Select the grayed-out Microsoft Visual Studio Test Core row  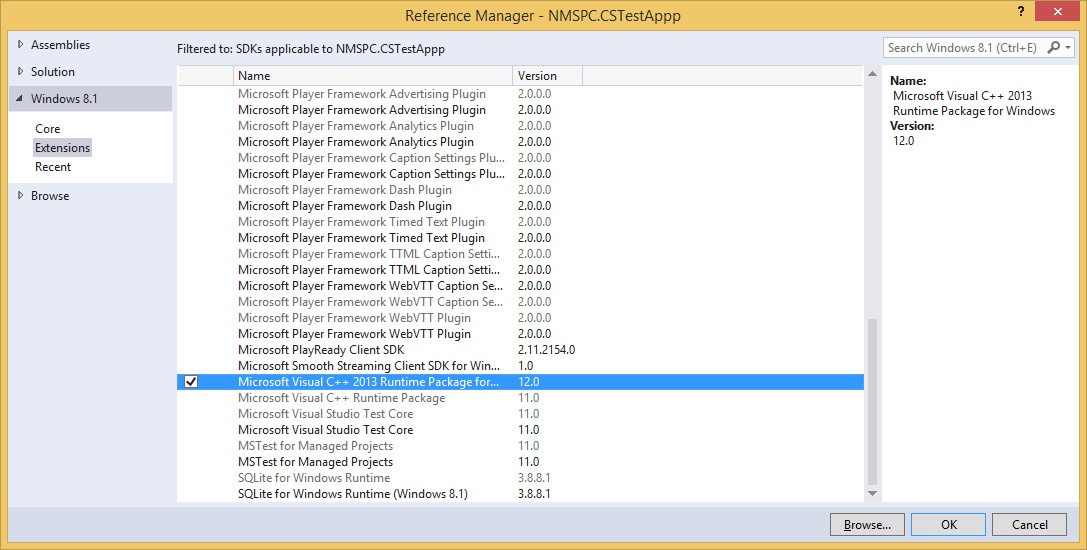click(x=520, y=414)
